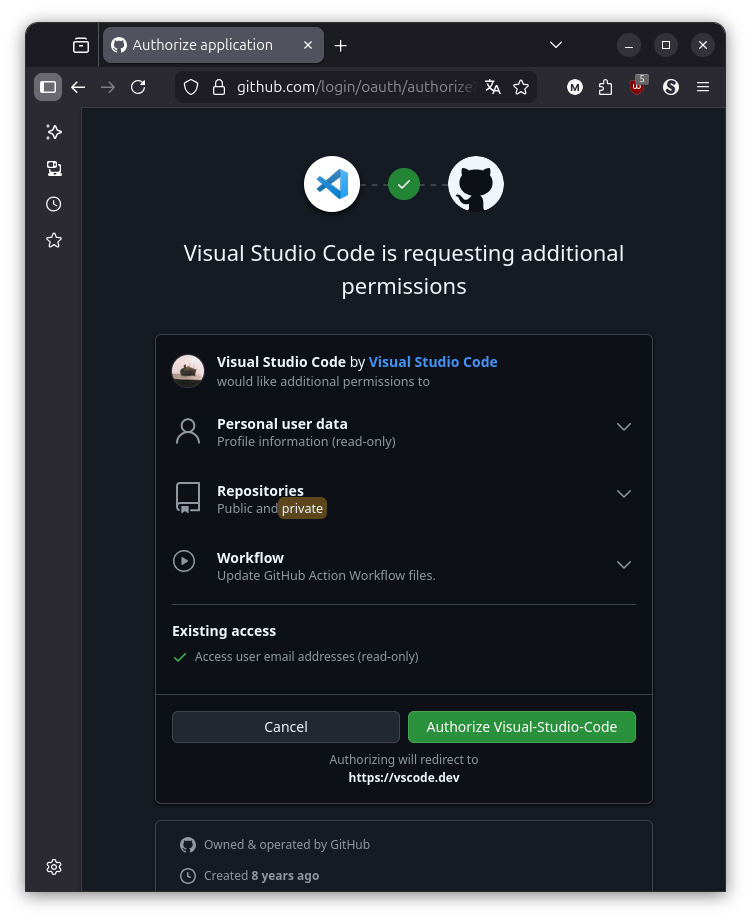Open the application hamburger menu
The width and height of the screenshot is (751, 920).
703,87
